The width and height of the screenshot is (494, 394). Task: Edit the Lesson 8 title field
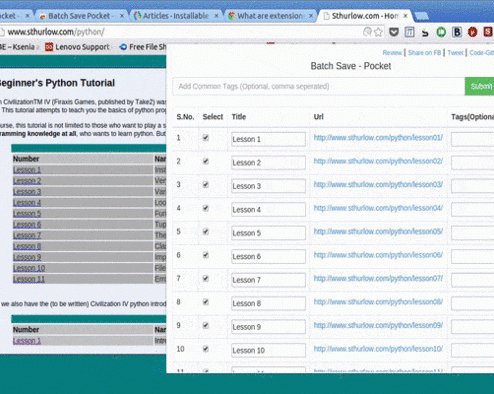pos(268,304)
